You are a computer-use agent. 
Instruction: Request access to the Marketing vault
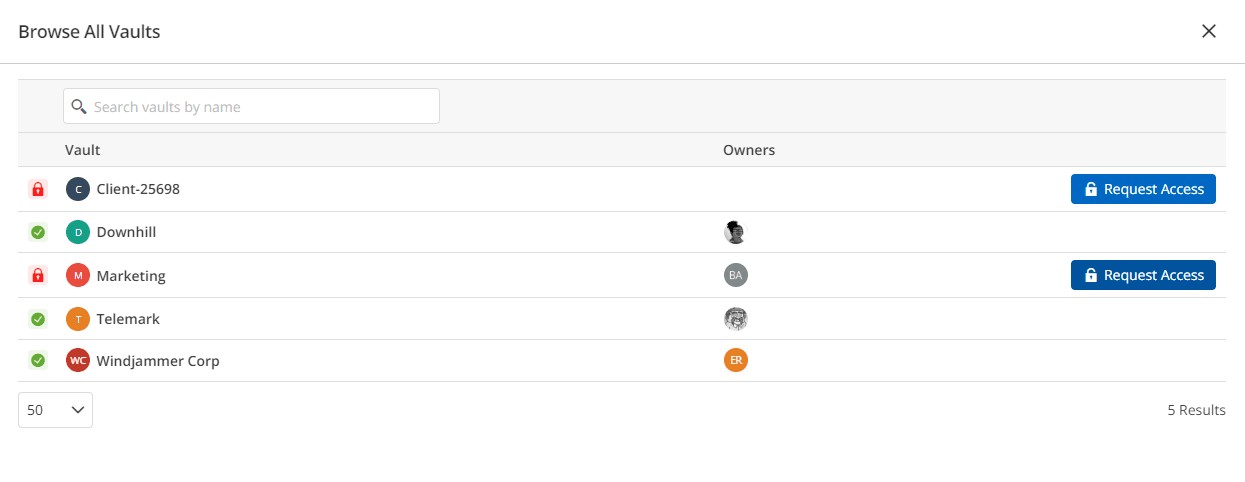pyautogui.click(x=1143, y=275)
